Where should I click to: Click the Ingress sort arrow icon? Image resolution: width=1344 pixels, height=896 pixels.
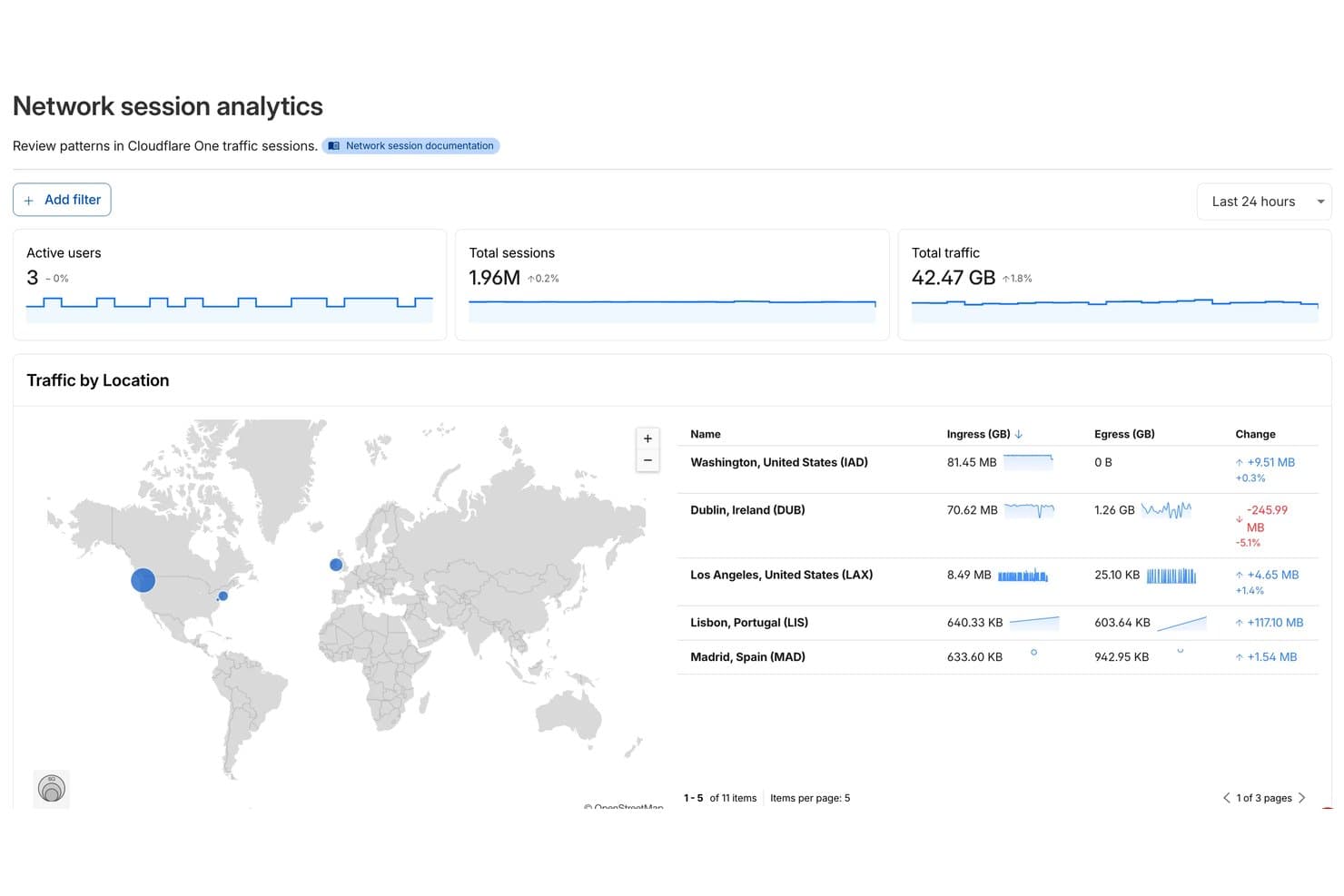(x=1019, y=434)
